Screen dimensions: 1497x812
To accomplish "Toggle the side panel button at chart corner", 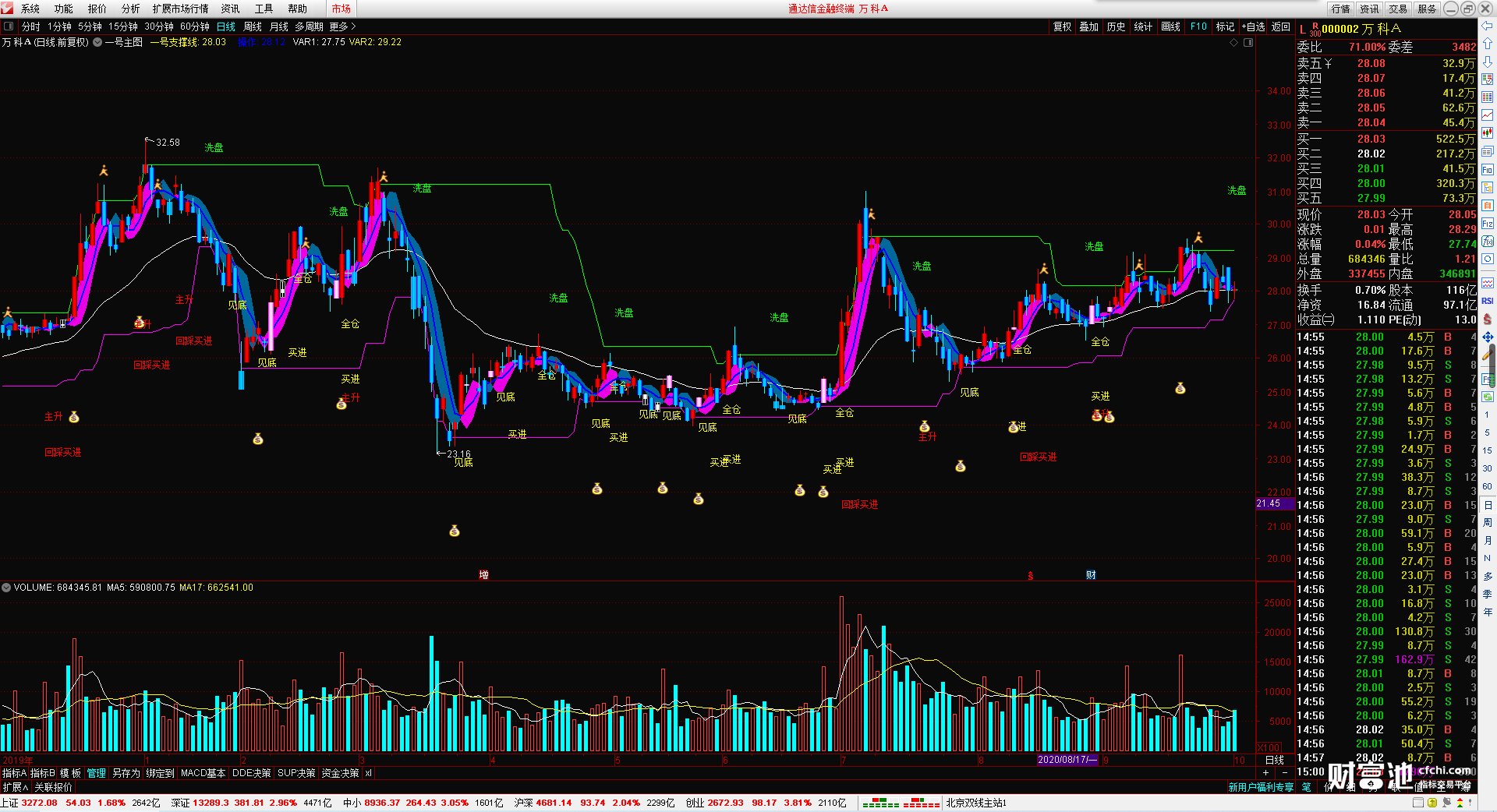I will click(1248, 43).
